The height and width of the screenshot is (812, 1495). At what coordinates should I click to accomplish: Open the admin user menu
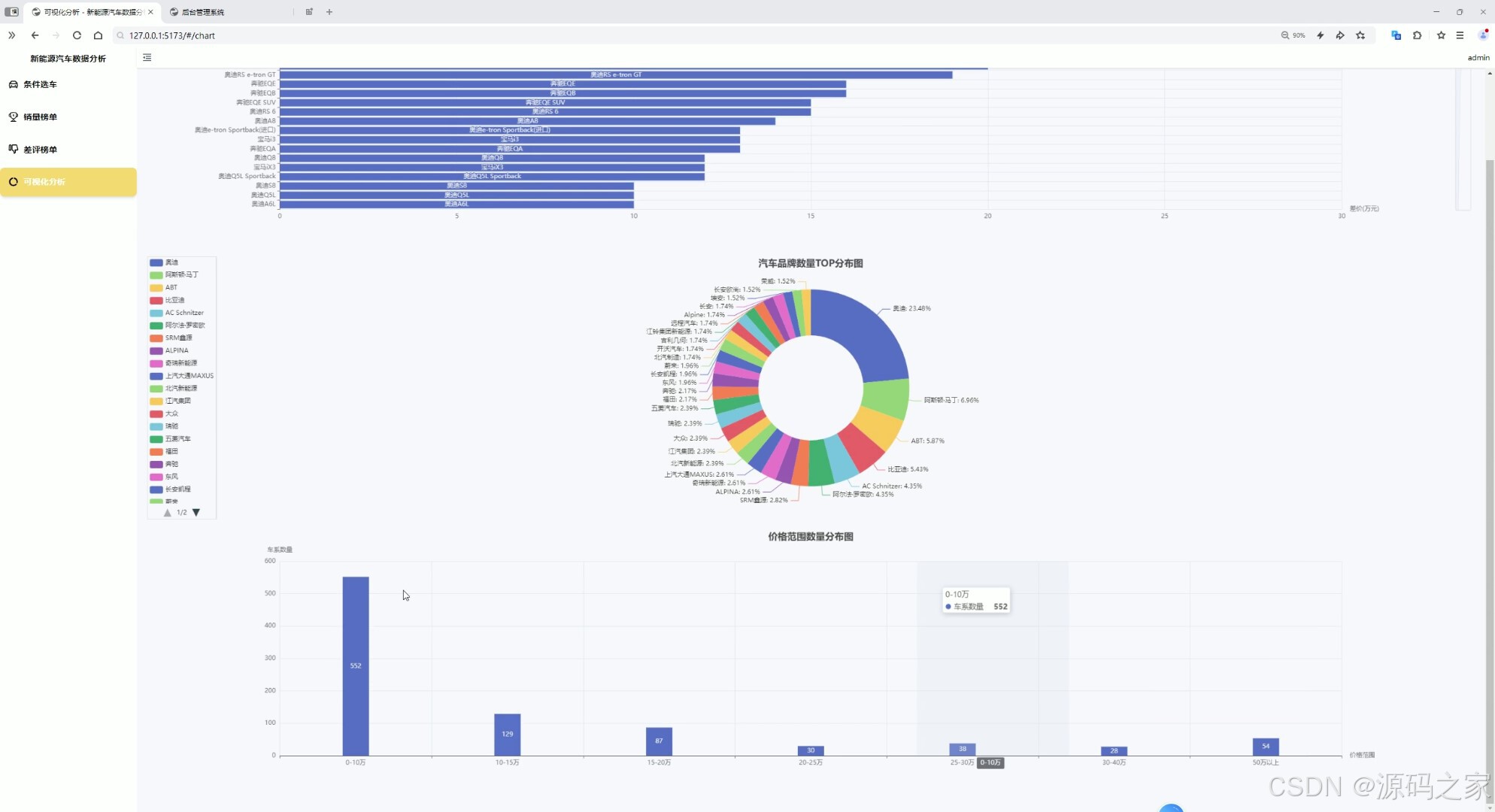click(x=1478, y=57)
